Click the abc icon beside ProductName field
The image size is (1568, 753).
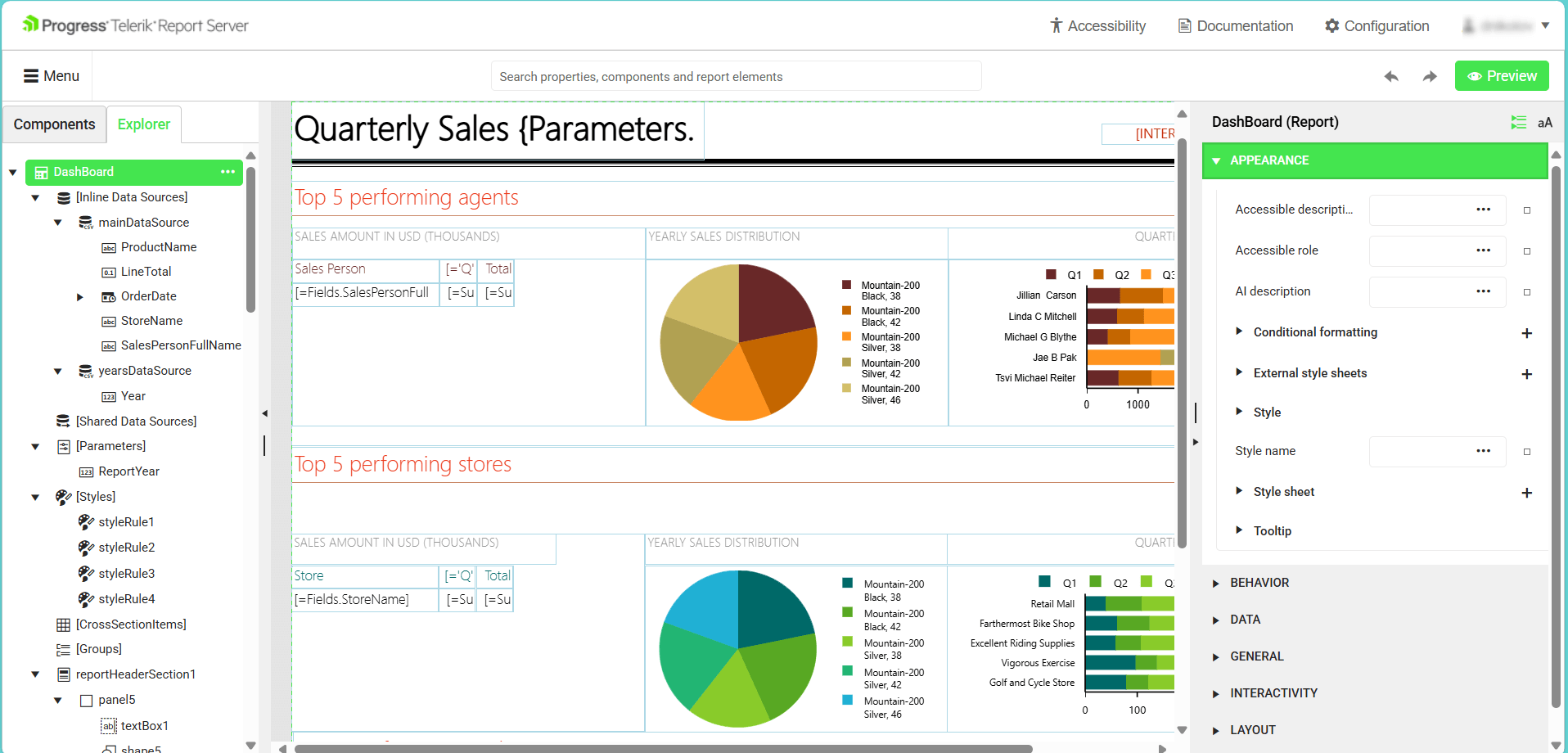pyautogui.click(x=110, y=247)
